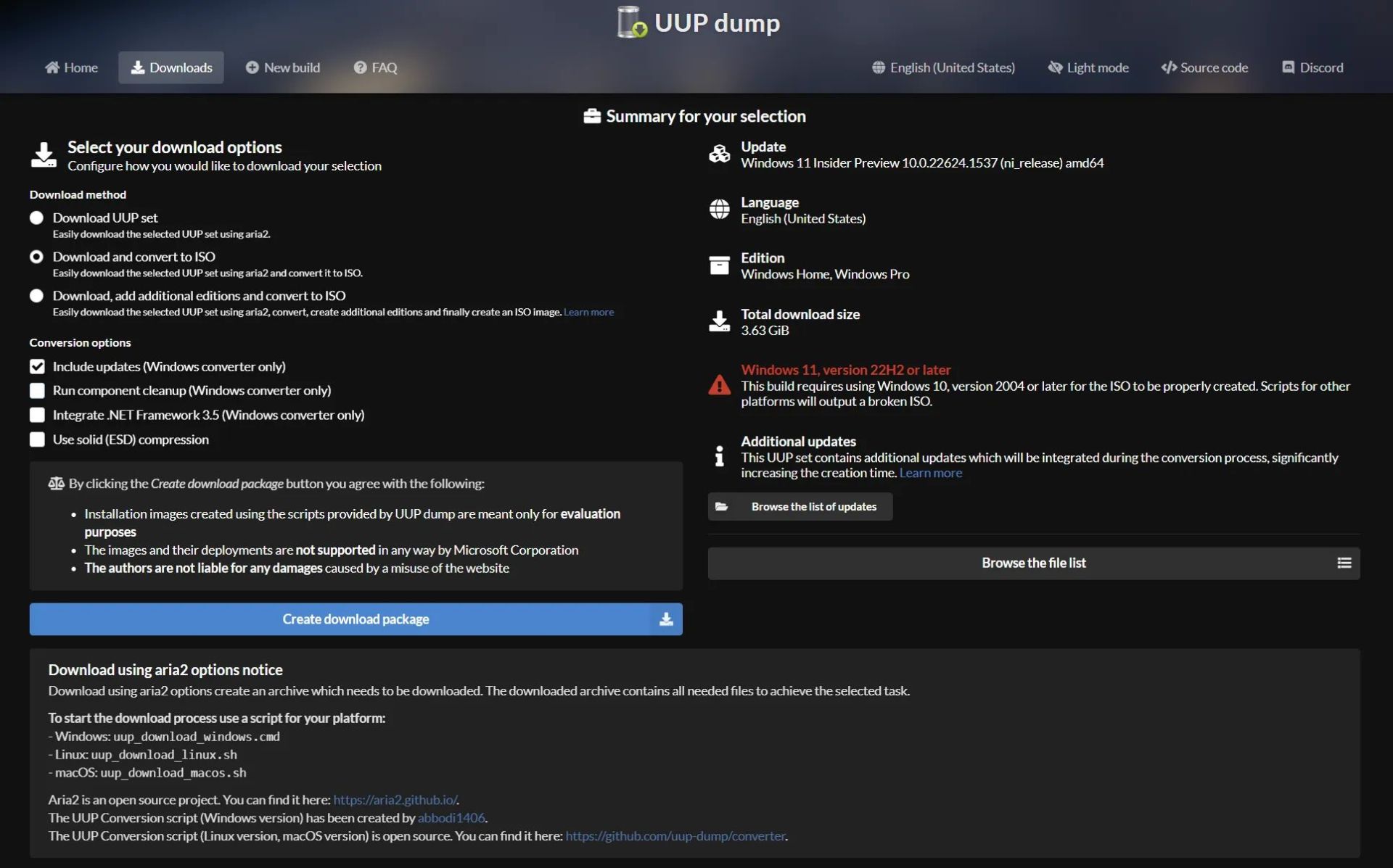Switch to the New build tab
The width and height of the screenshot is (1393, 868).
coord(282,67)
